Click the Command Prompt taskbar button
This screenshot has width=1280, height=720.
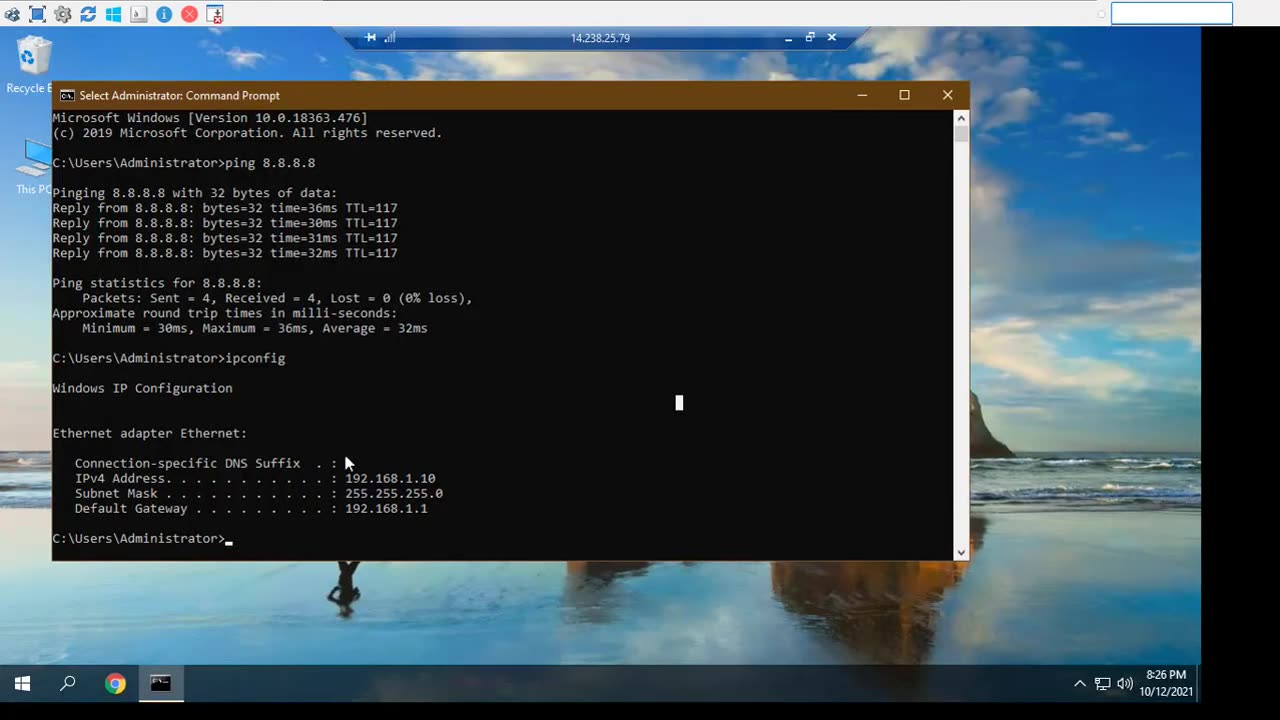[161, 684]
